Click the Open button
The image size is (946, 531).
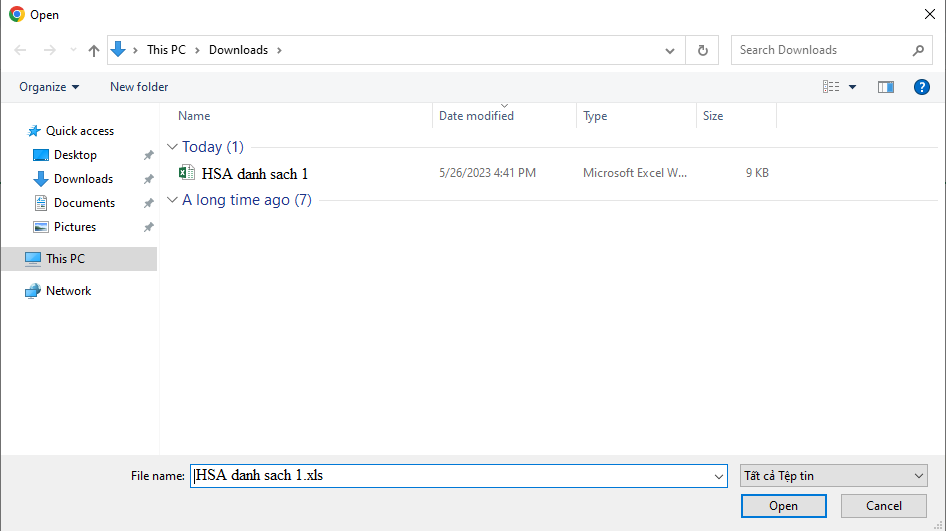tap(784, 506)
